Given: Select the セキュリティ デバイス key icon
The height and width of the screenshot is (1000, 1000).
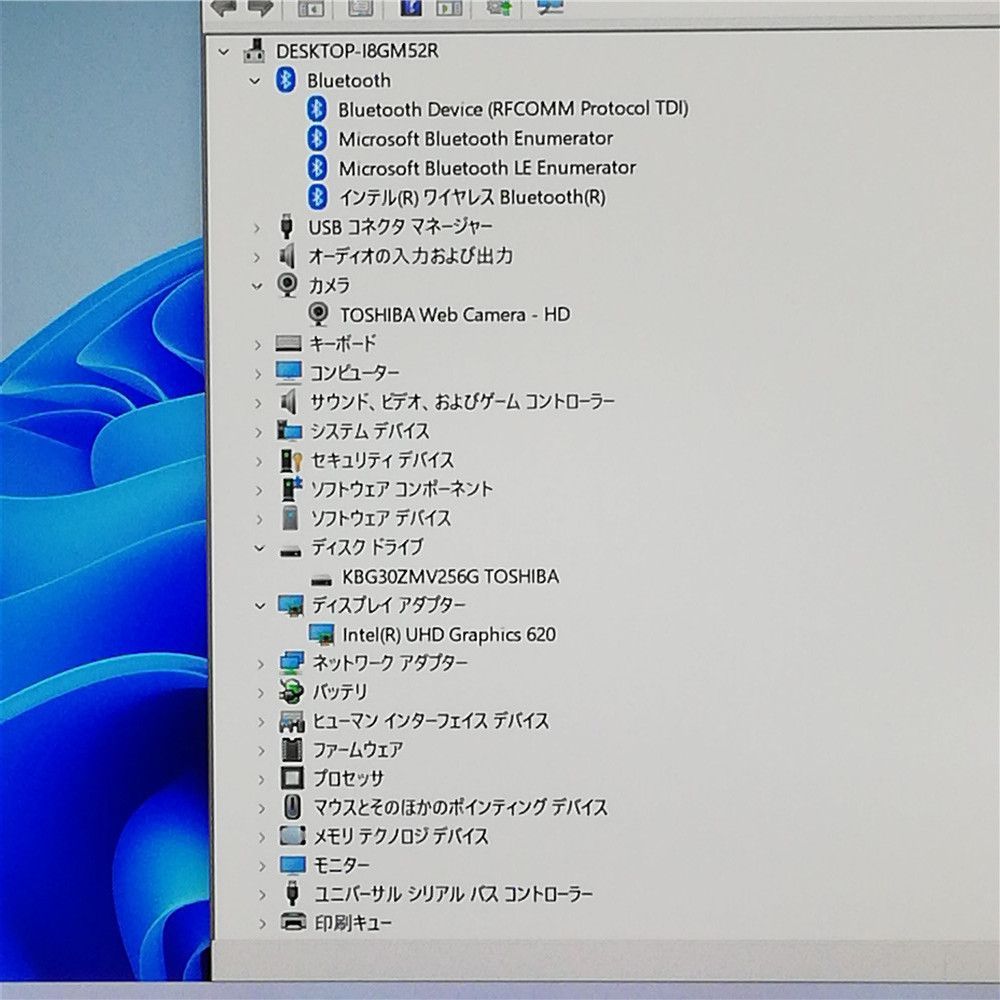Looking at the screenshot, I should [291, 460].
